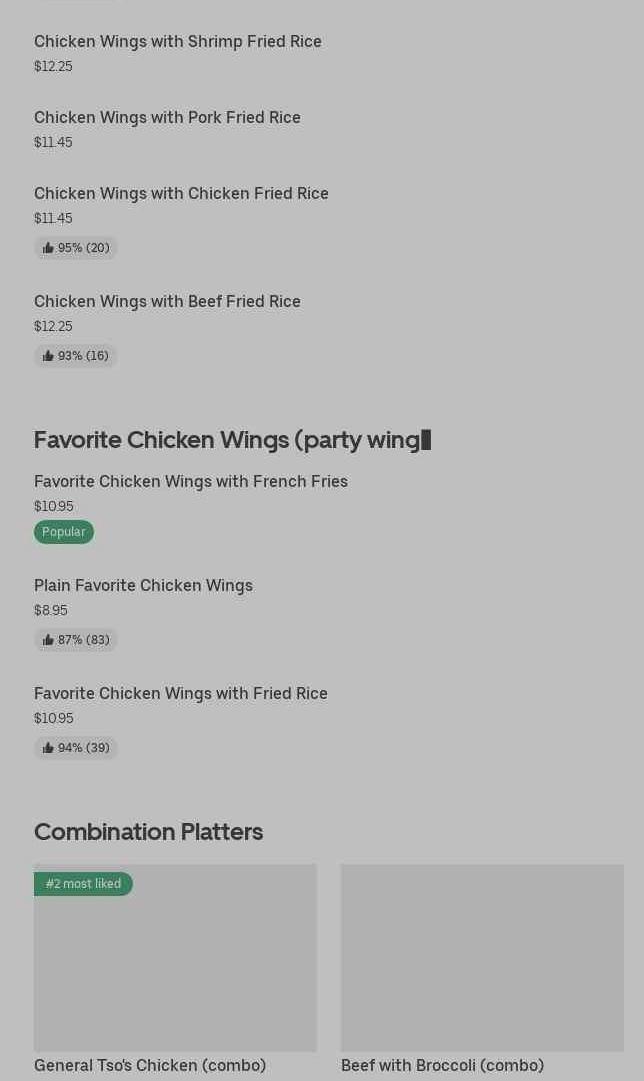Select Favorite Chicken Wings with French Fries
644x1081 pixels.
tap(191, 481)
